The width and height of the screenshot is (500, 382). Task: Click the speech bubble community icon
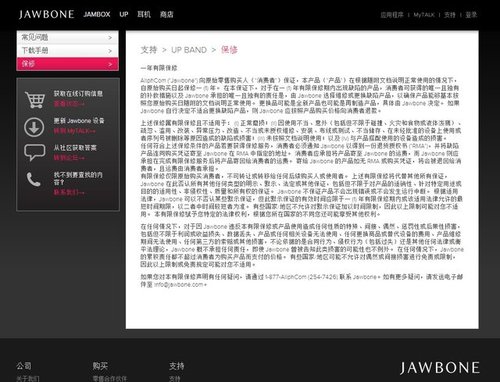pyautogui.click(x=35, y=152)
